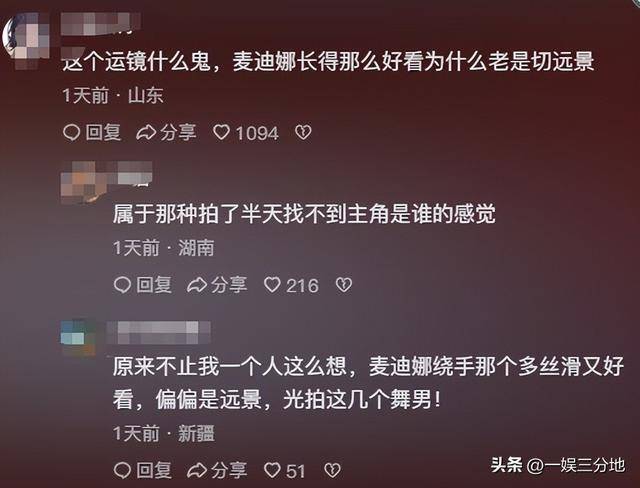Tap broken heart on the 216-like comment
The image size is (640, 488).
pyautogui.click(x=344, y=284)
